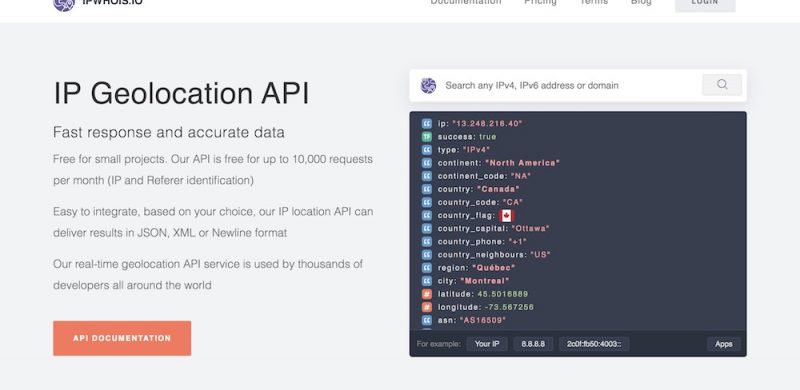Click the icon beside country_neighbours row
The width and height of the screenshot is (800, 390).
(427, 255)
